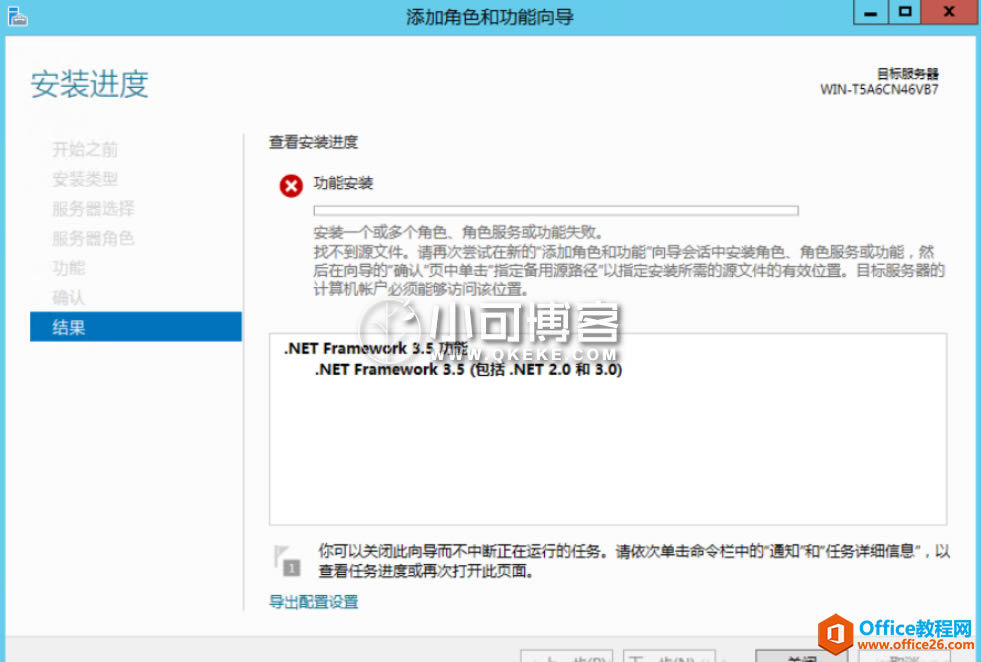This screenshot has width=981, height=662.
Task: Click the 查看安装进度 heading
Action: (313, 143)
